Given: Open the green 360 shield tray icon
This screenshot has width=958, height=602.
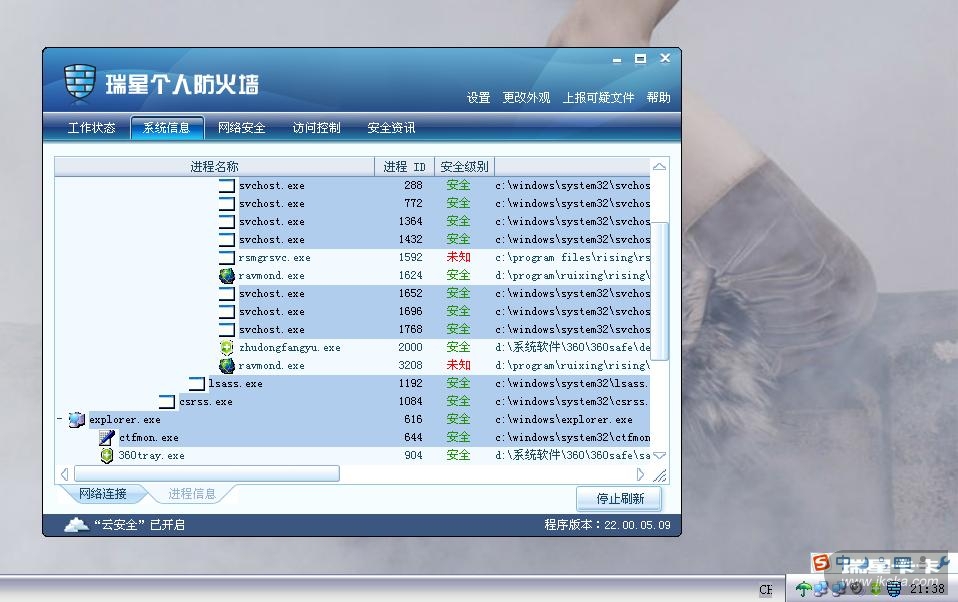Looking at the screenshot, I should click(x=876, y=589).
